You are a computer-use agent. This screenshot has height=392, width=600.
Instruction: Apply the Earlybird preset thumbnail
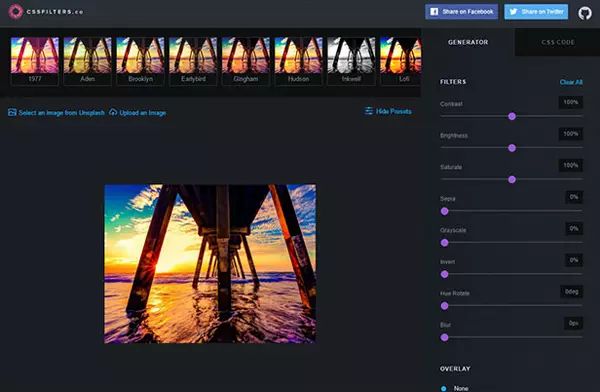[x=193, y=60]
